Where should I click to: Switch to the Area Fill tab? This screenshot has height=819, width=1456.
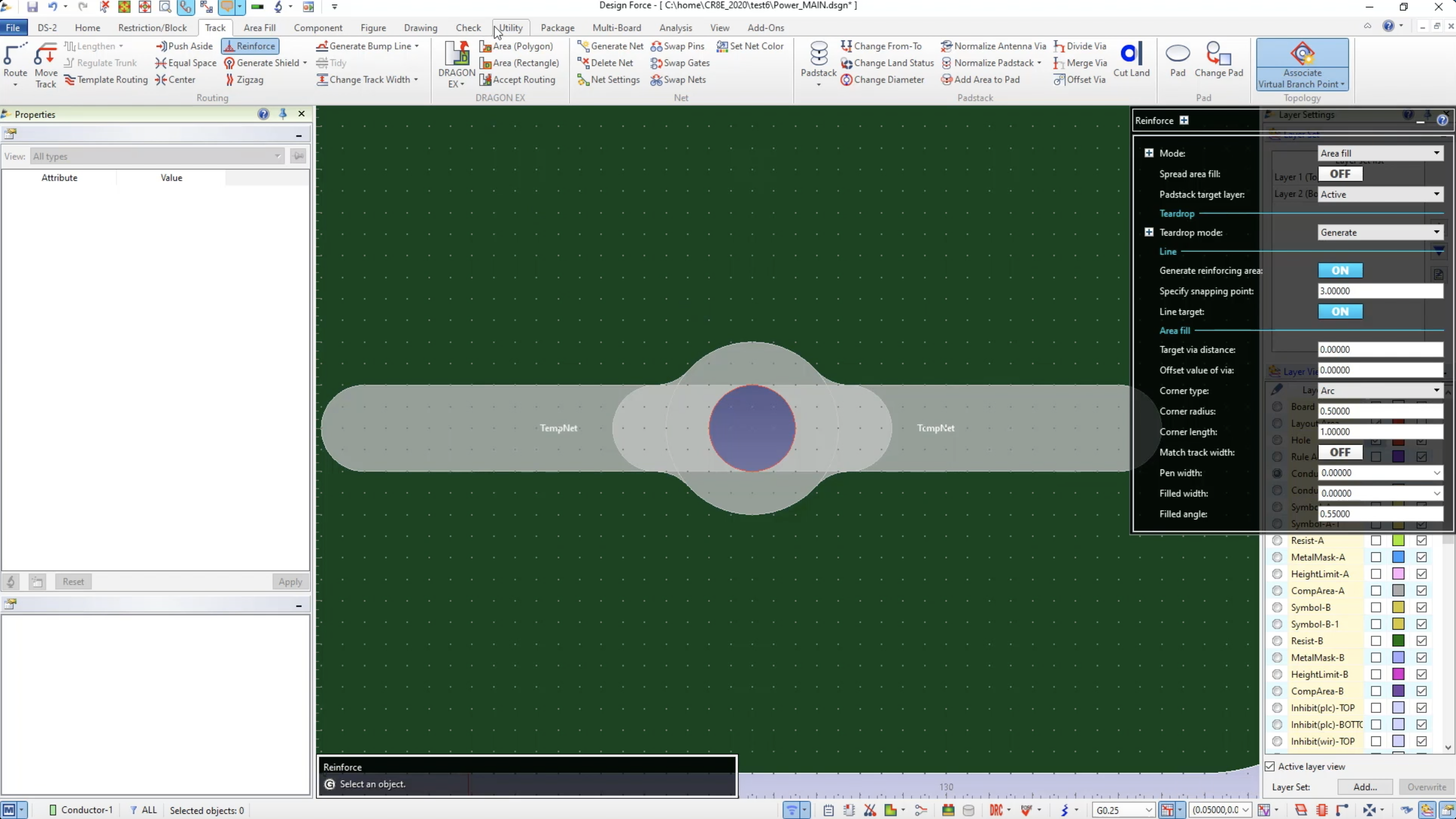point(259,28)
